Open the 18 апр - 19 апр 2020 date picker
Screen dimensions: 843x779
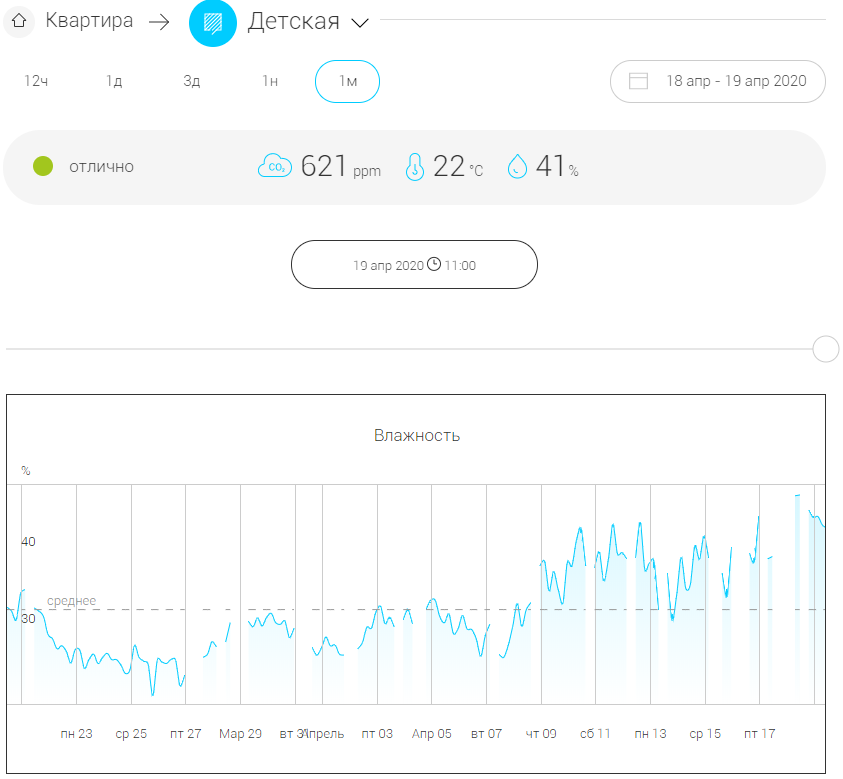click(x=734, y=81)
